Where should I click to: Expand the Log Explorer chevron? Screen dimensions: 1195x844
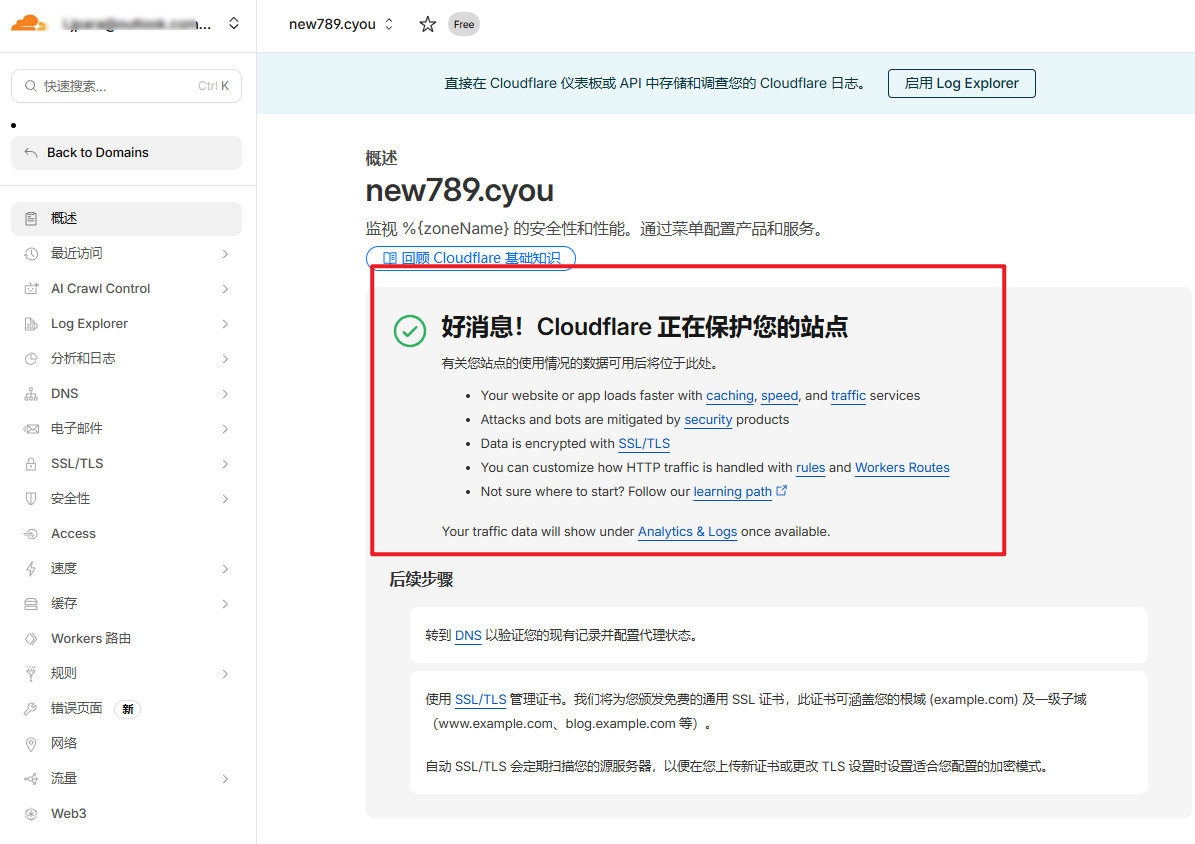tap(226, 324)
